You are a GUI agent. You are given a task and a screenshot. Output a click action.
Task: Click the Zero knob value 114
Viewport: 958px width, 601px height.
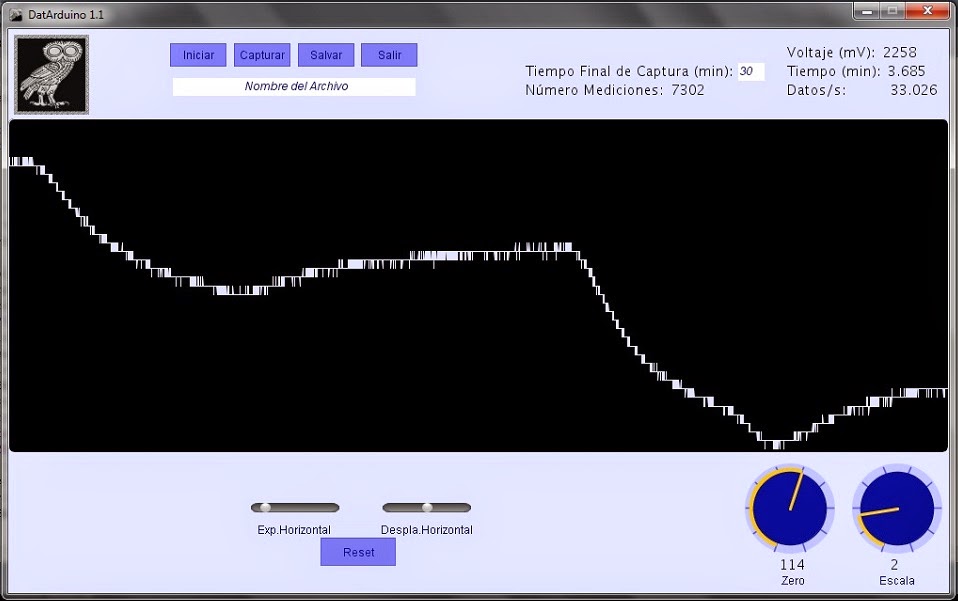coord(792,564)
